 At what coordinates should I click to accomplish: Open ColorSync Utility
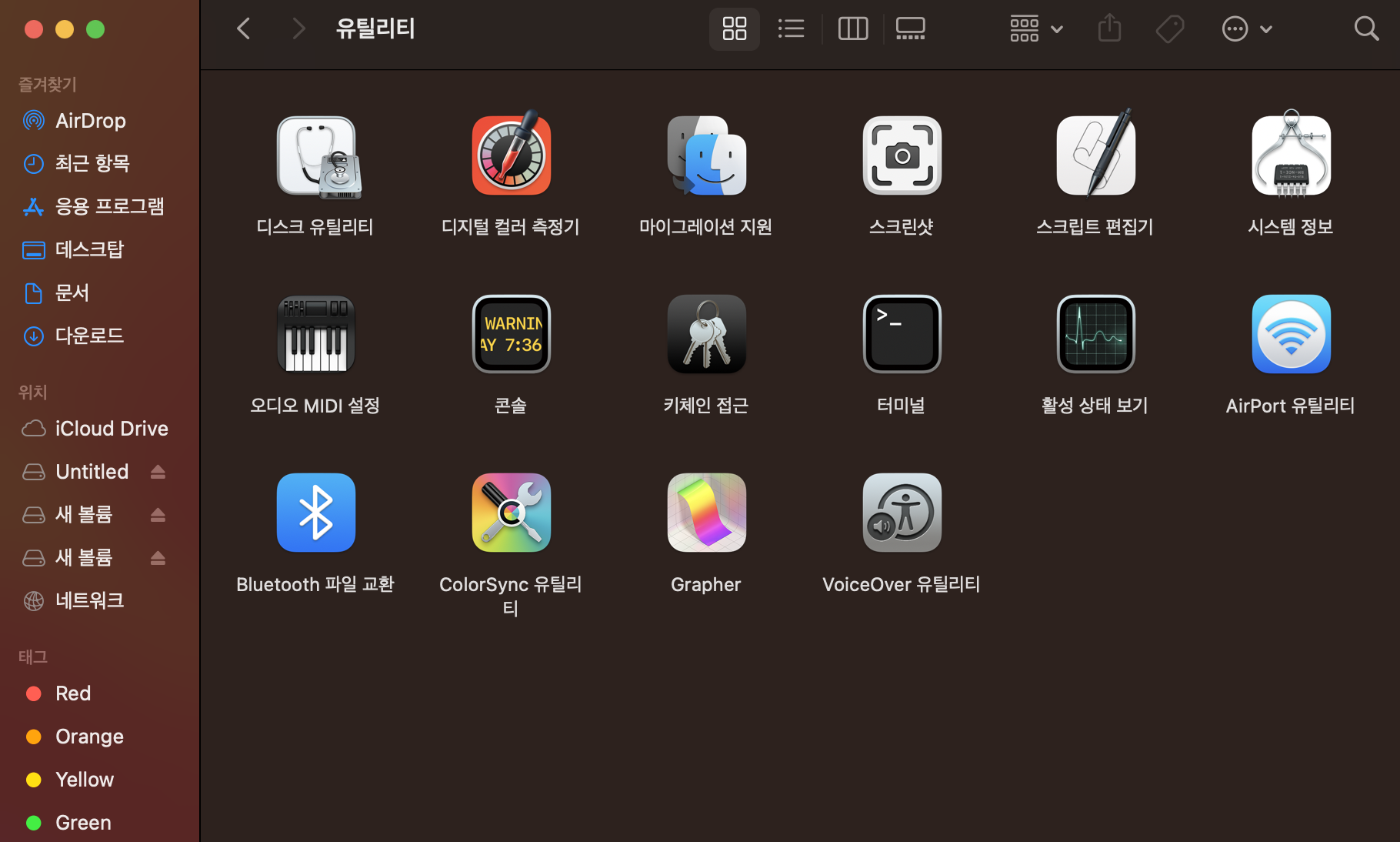pos(510,513)
